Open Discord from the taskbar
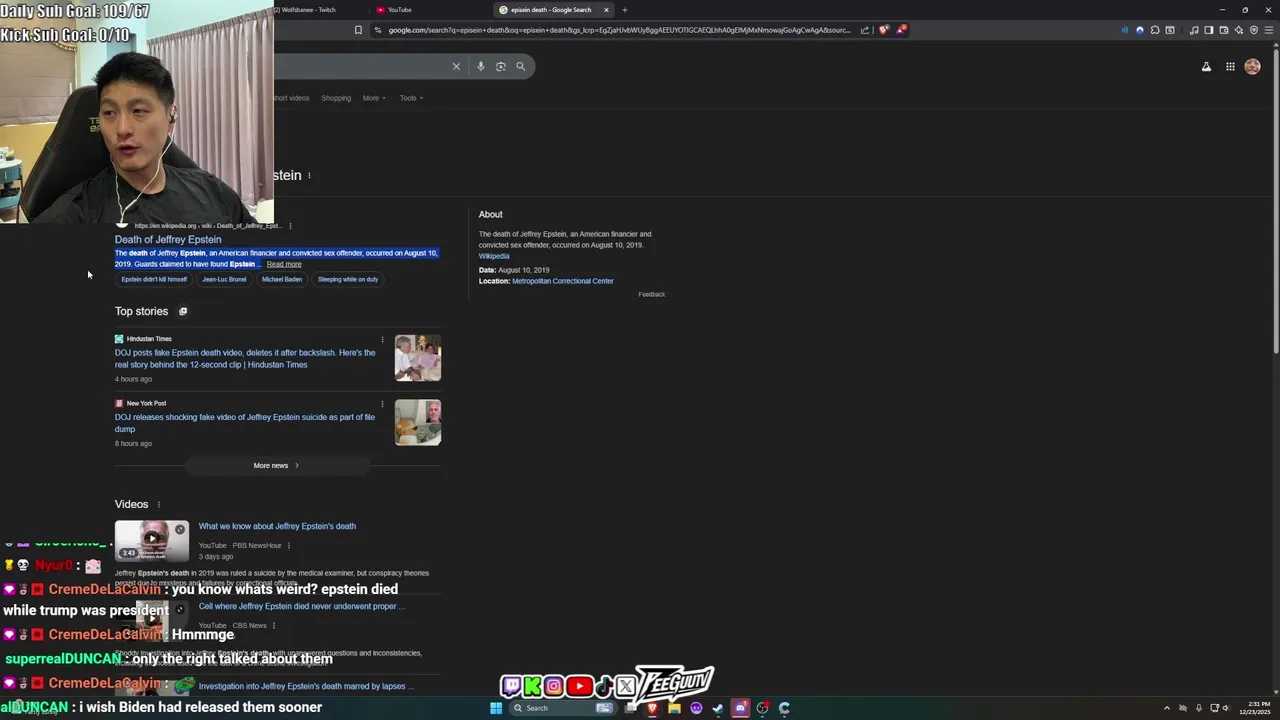This screenshot has height=720, width=1280. [740, 708]
